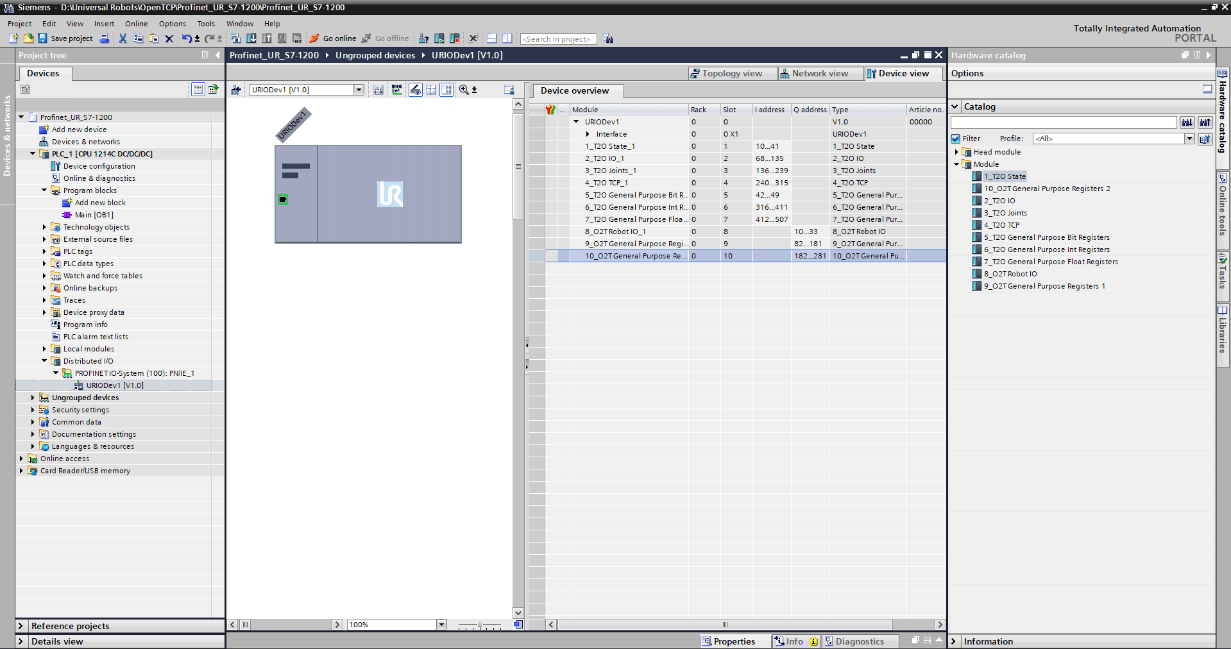The height and width of the screenshot is (649, 1231).
Task: Collapse the Module folder in the catalog
Action: click(x=957, y=164)
